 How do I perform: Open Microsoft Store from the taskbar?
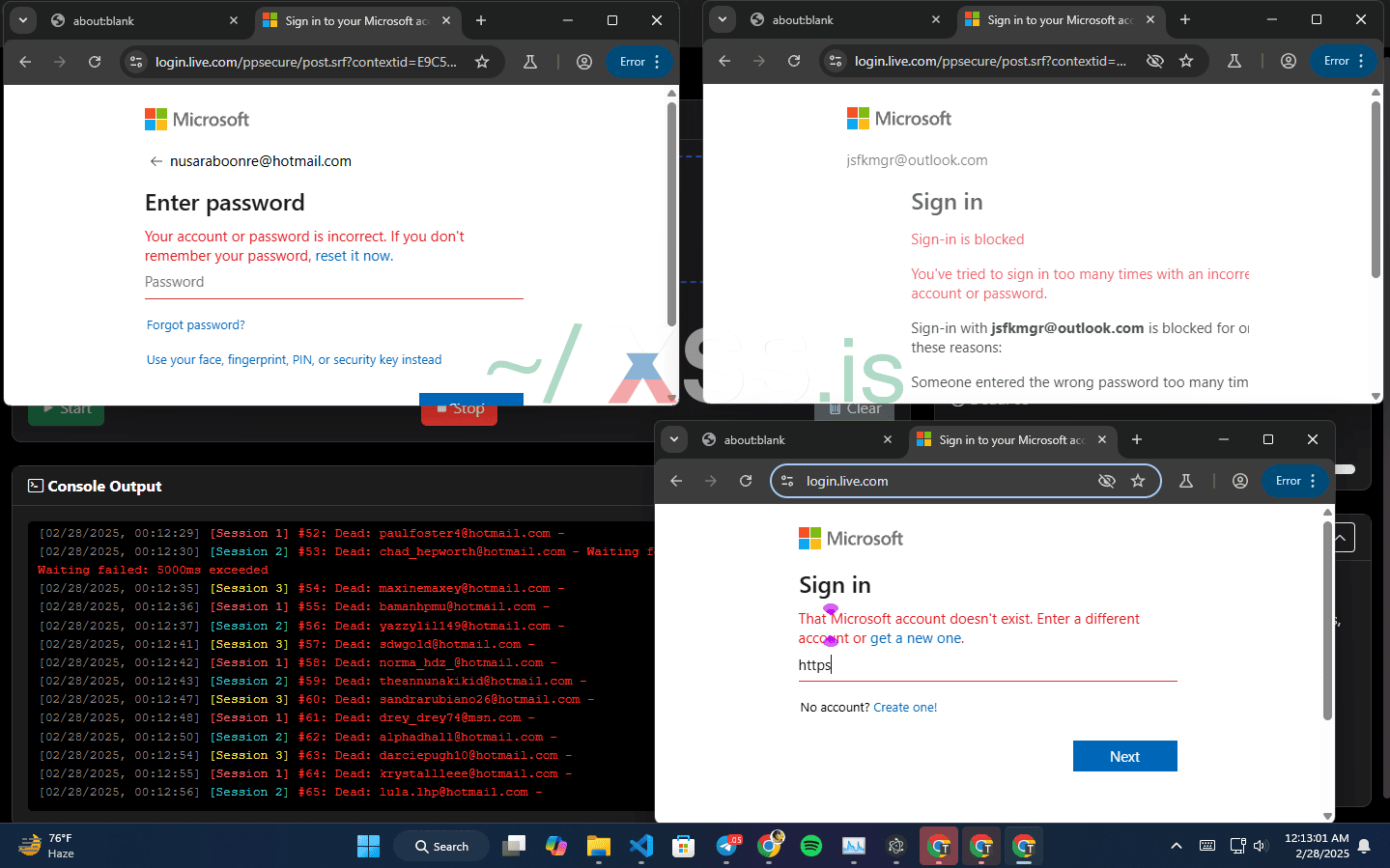[x=684, y=846]
